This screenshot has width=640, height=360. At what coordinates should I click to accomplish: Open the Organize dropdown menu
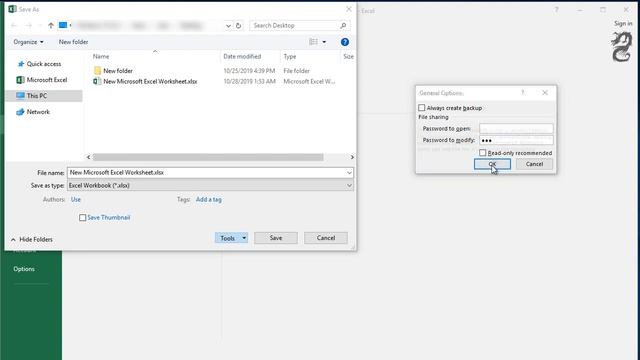tap(28, 42)
